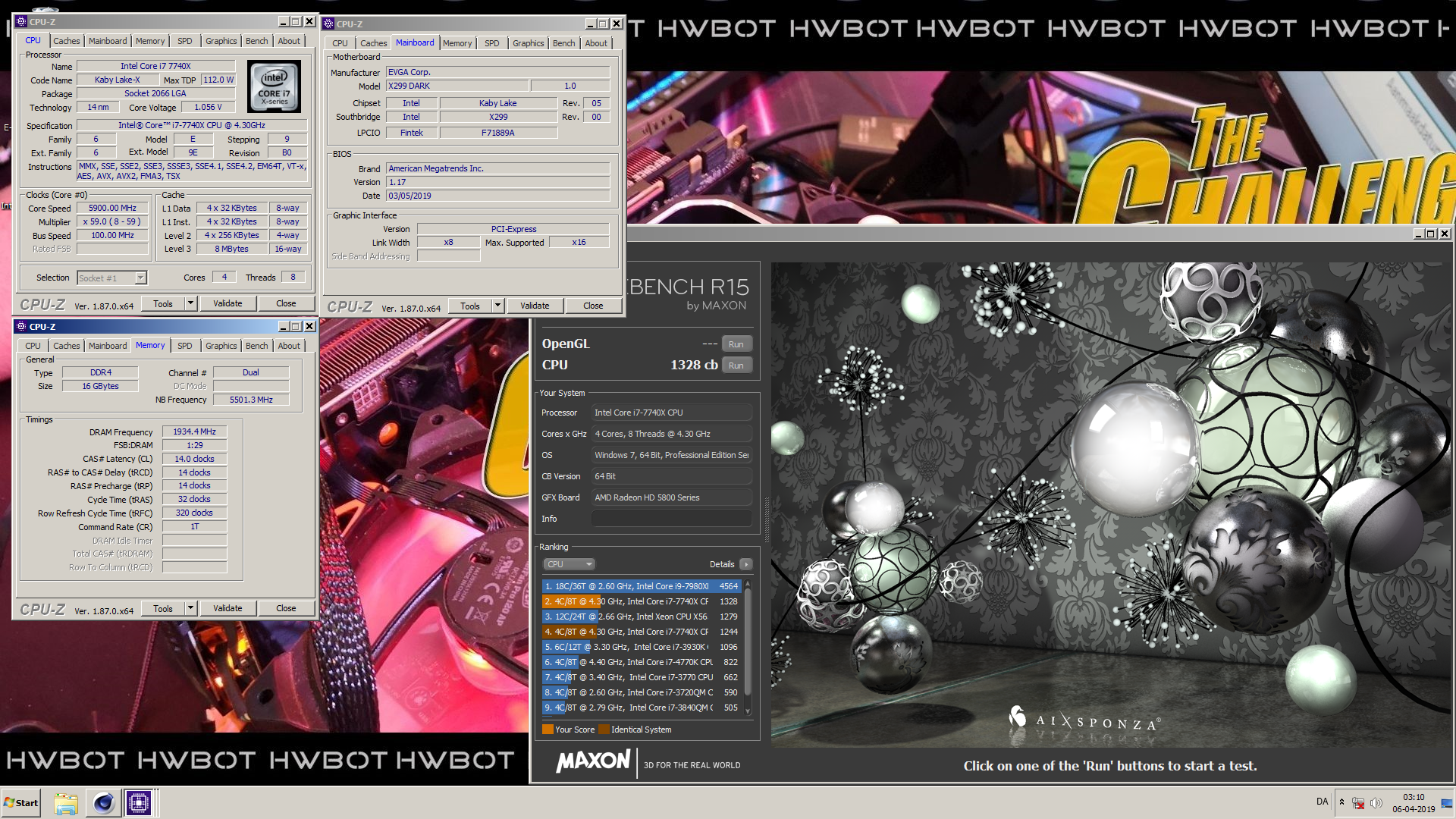The image size is (1456, 819).
Task: Click the Details arrow in Cinebench ranking
Action: pyautogui.click(x=745, y=564)
